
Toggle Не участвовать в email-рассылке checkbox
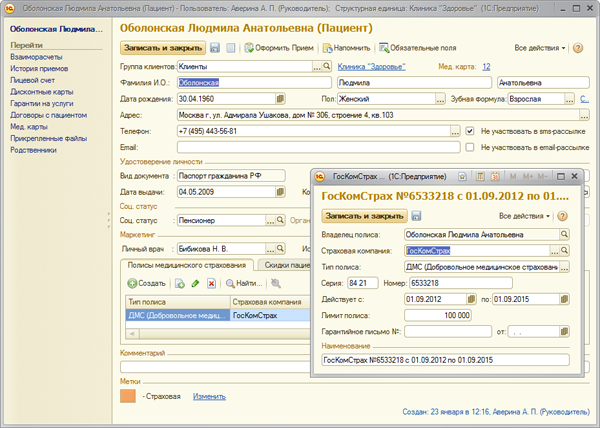(x=470, y=147)
